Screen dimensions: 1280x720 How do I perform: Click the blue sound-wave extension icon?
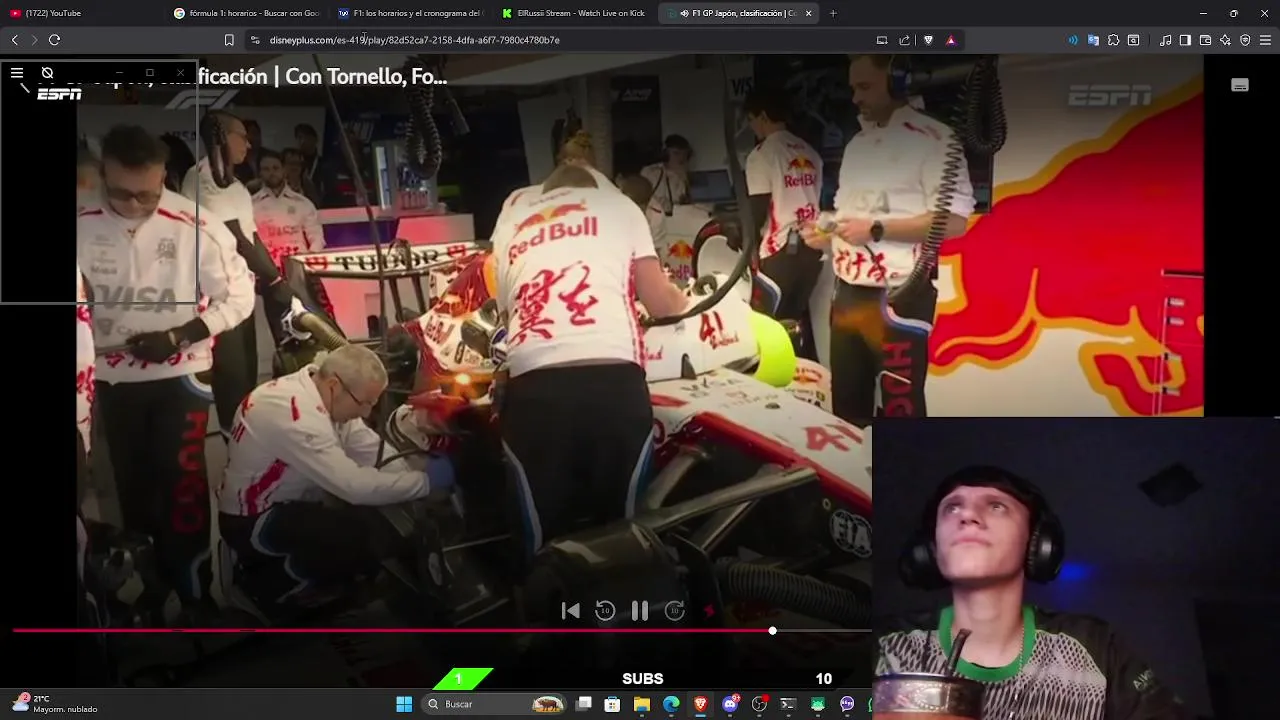[1073, 40]
